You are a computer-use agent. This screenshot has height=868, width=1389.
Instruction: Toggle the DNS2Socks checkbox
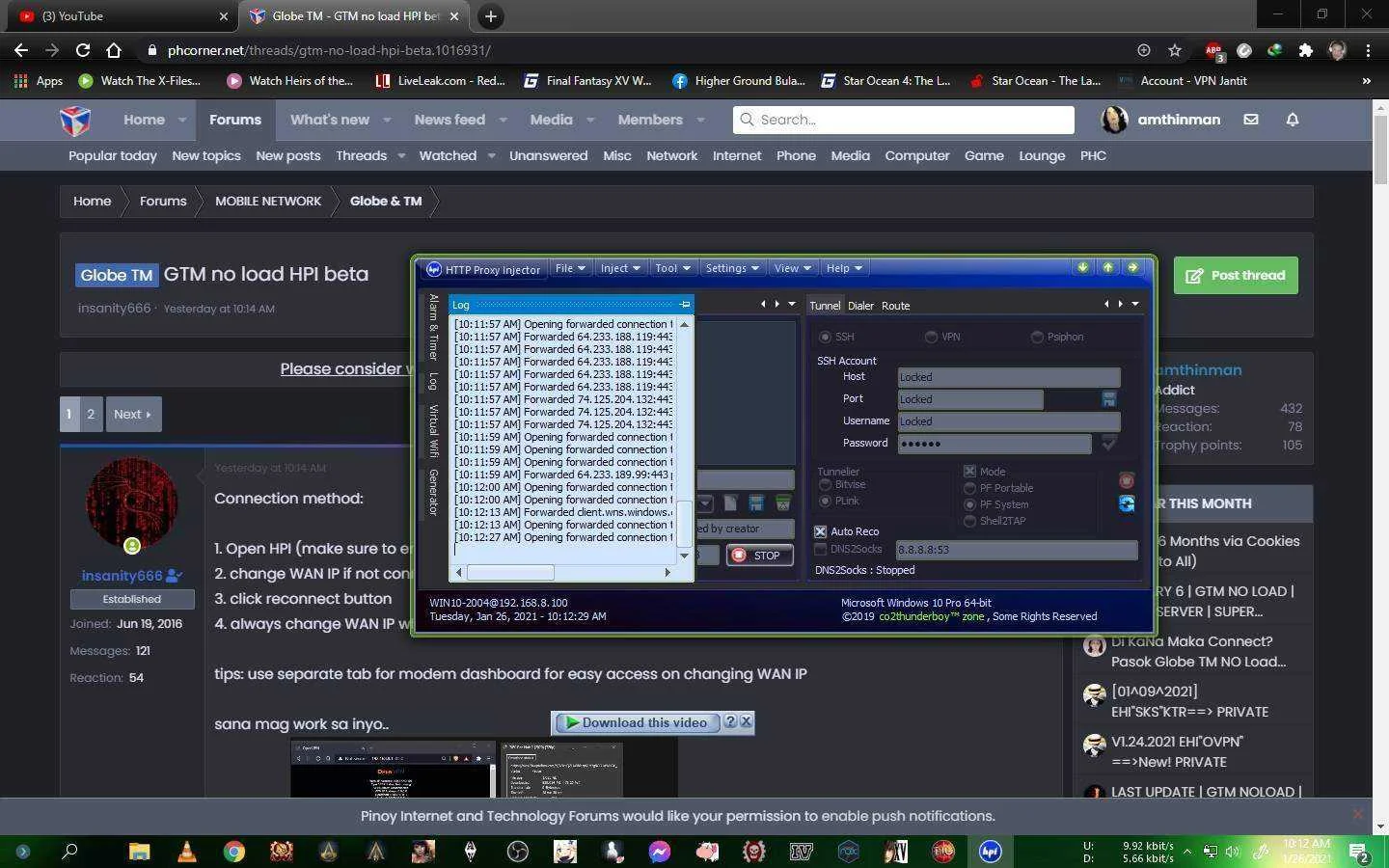[x=821, y=549]
